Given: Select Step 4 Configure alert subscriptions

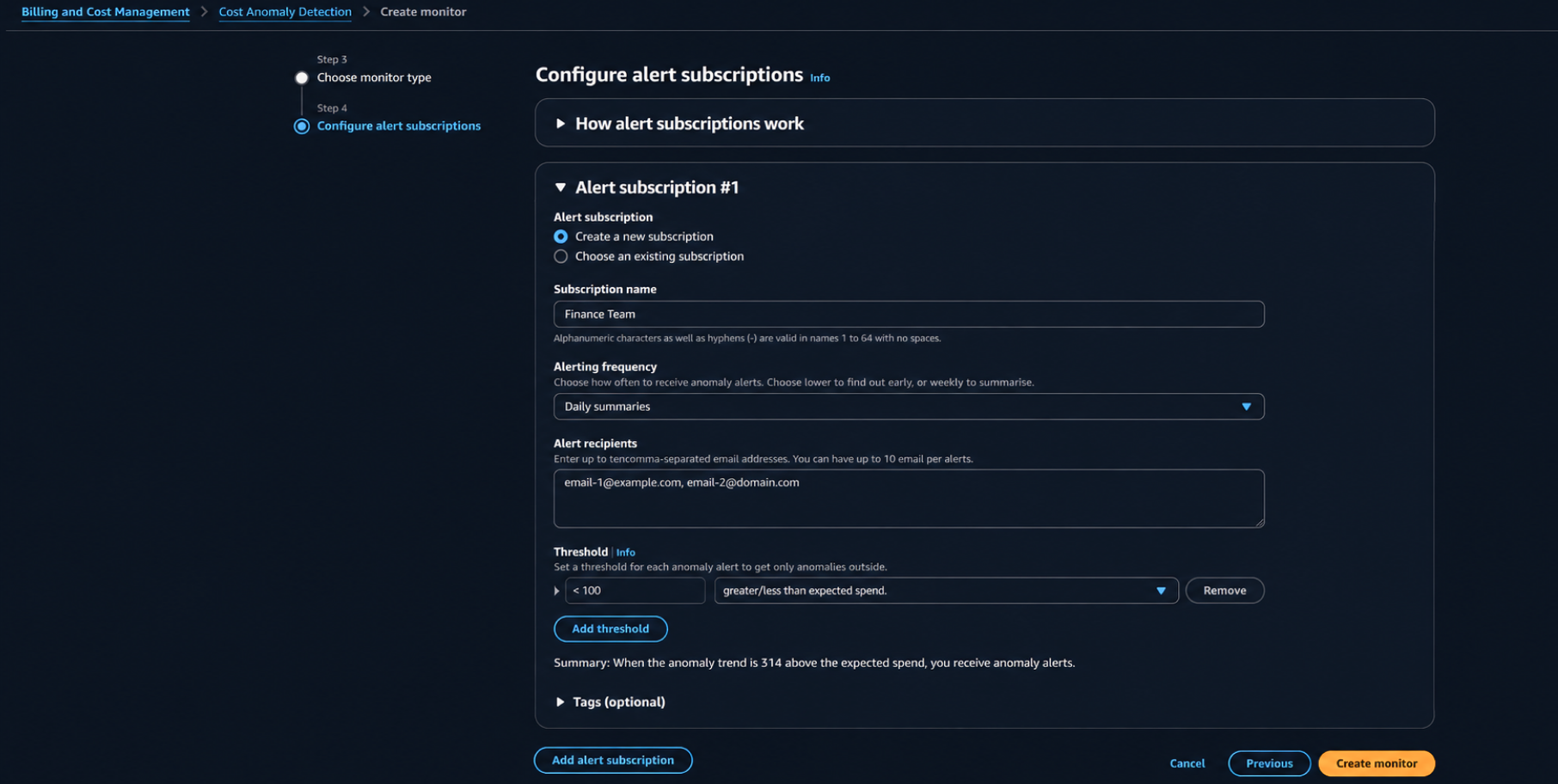Looking at the screenshot, I should point(398,126).
